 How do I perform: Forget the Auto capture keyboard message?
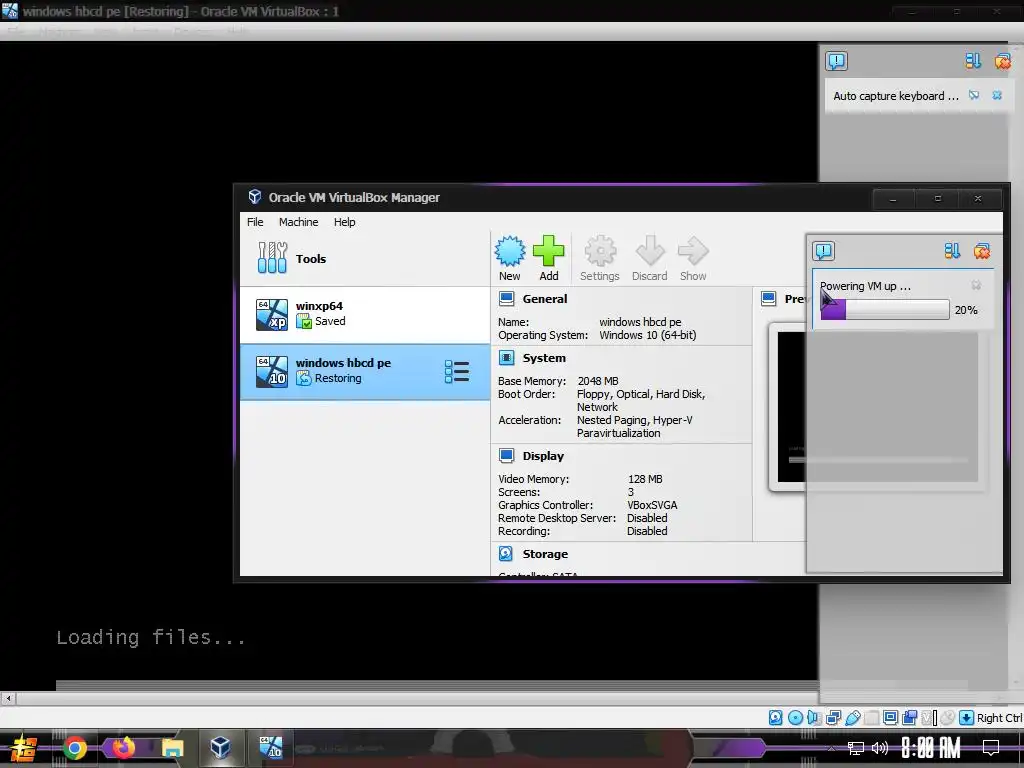point(974,95)
